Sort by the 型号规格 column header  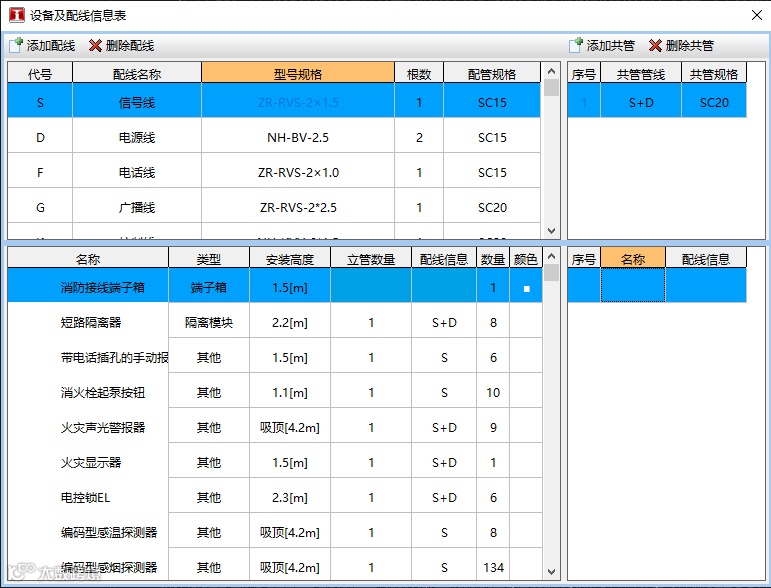(x=298, y=73)
